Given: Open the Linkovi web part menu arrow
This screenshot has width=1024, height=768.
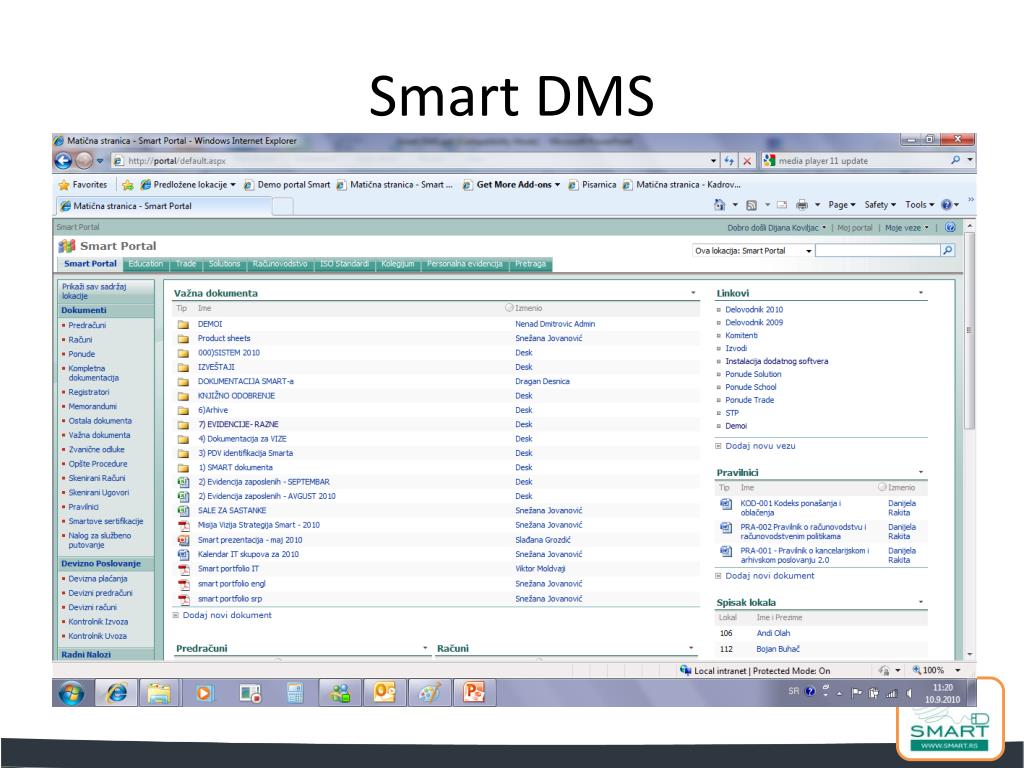Looking at the screenshot, I should pyautogui.click(x=921, y=293).
